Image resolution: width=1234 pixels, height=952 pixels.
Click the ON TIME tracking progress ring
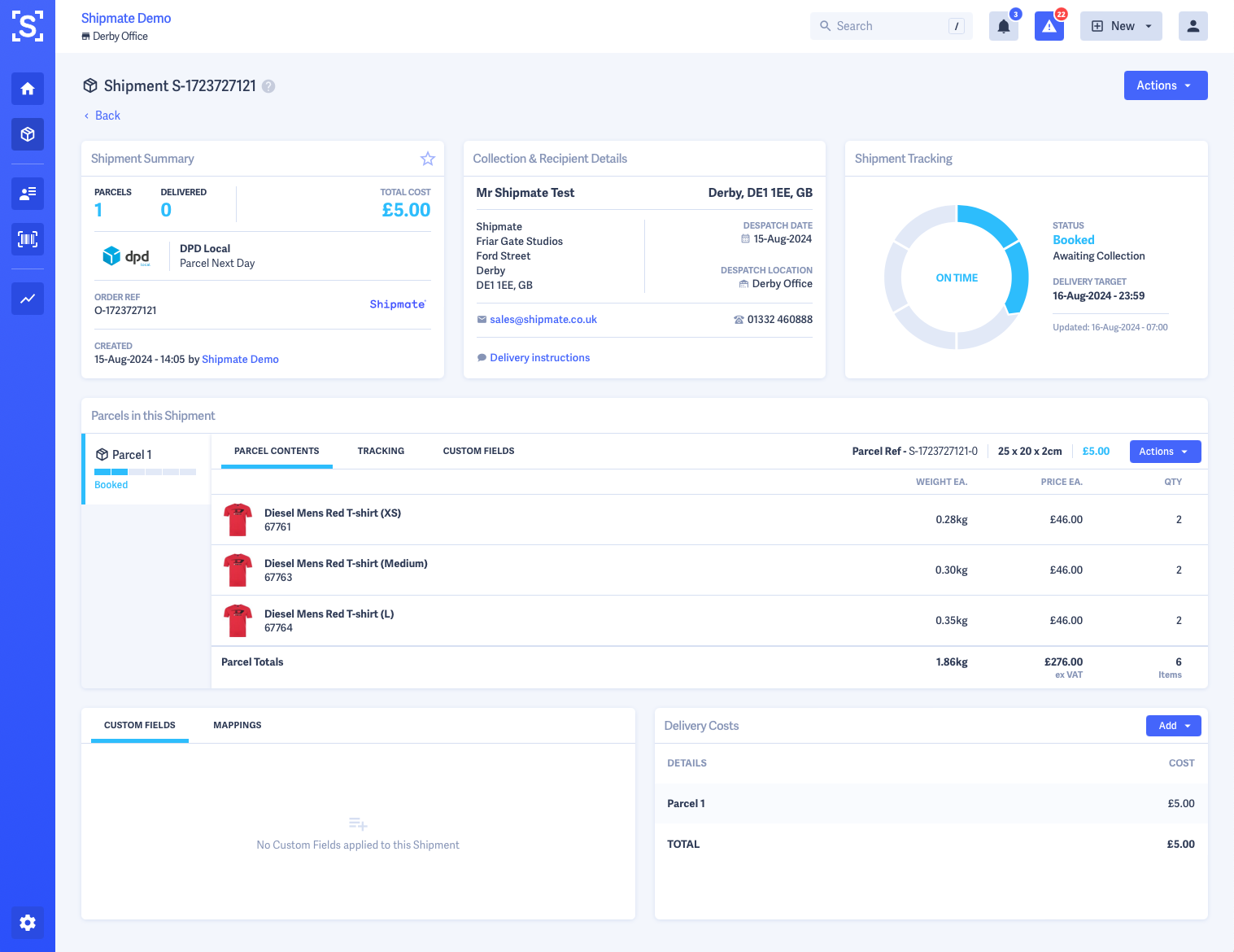[x=957, y=277]
